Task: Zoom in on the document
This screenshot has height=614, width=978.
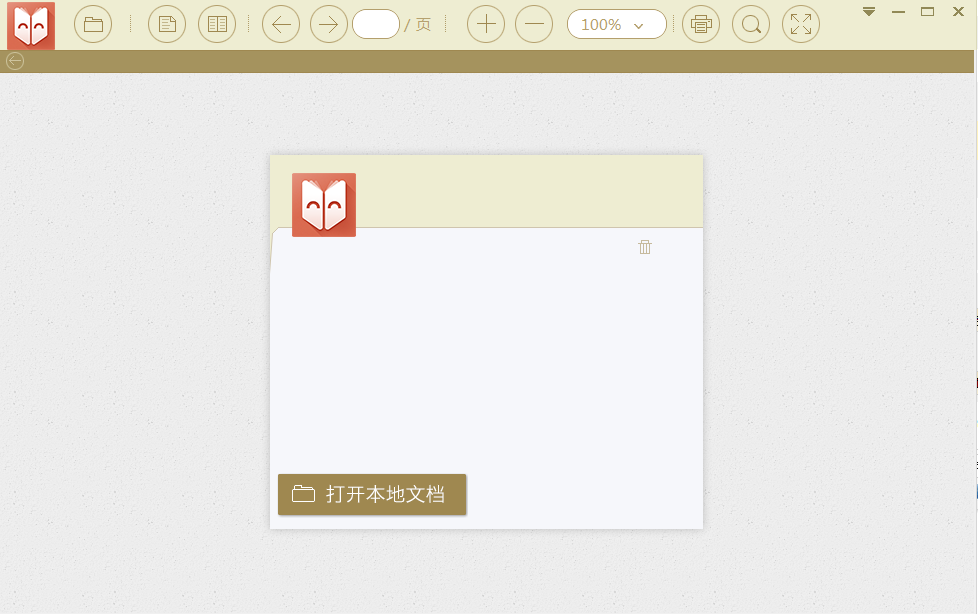Action: [486, 24]
